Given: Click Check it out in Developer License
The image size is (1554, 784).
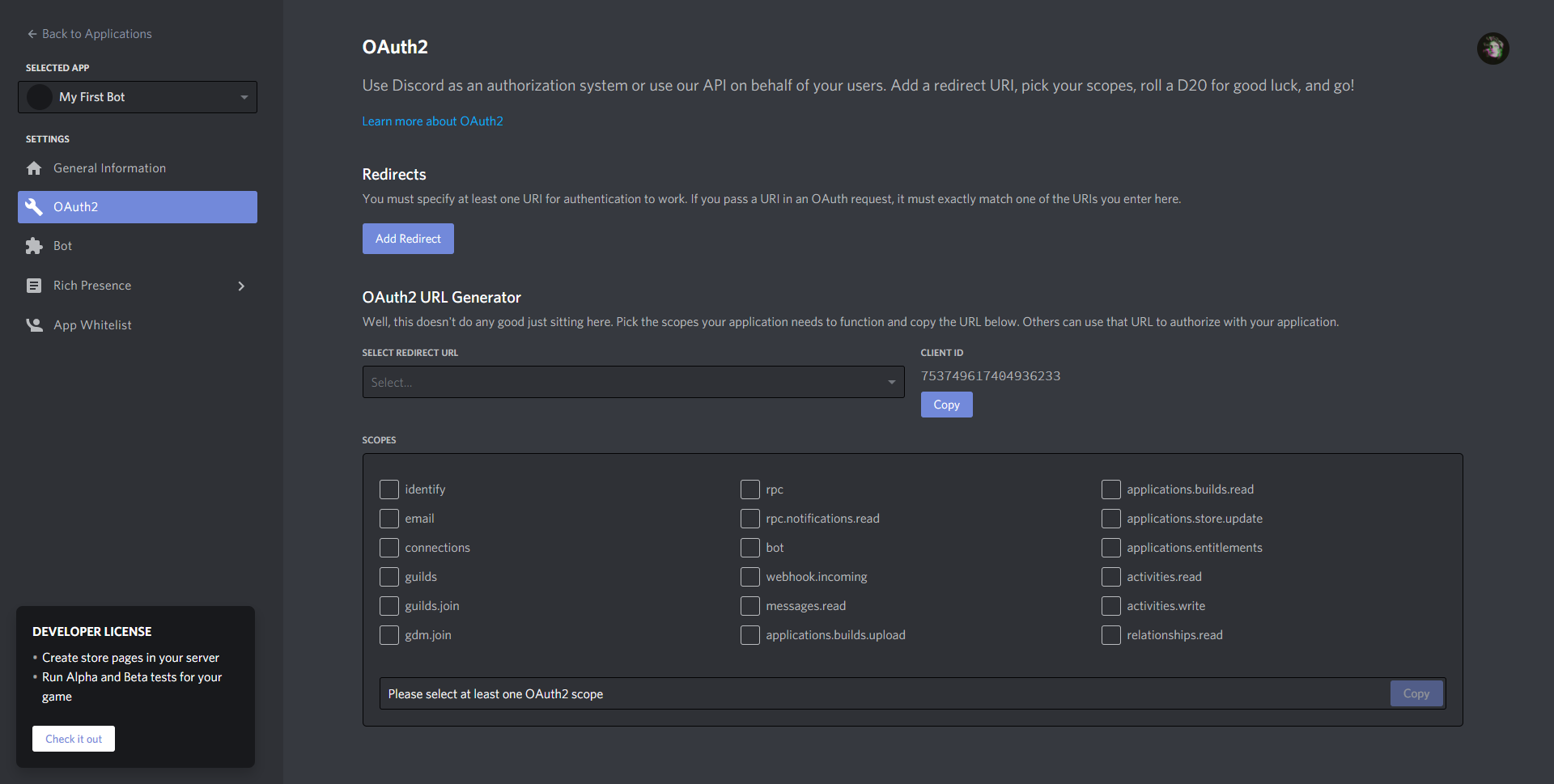Looking at the screenshot, I should point(74,739).
